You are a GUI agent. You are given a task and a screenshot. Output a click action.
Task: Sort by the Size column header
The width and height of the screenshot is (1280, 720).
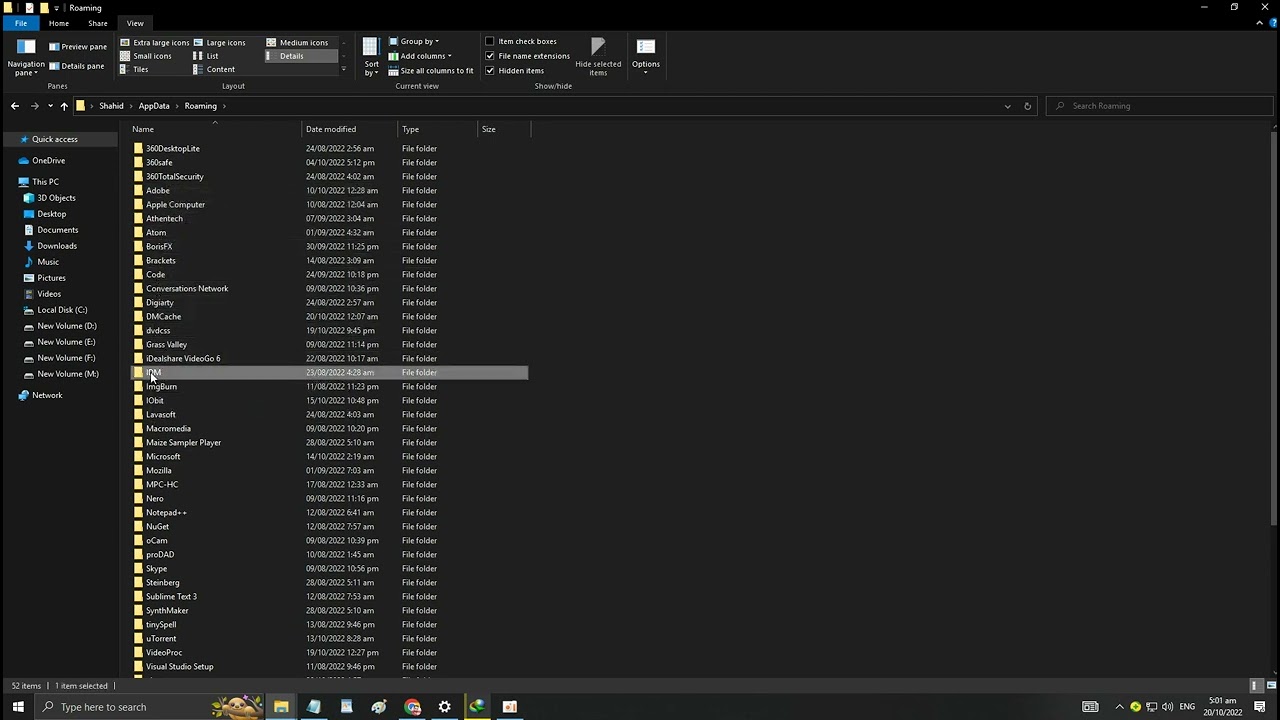(x=504, y=129)
